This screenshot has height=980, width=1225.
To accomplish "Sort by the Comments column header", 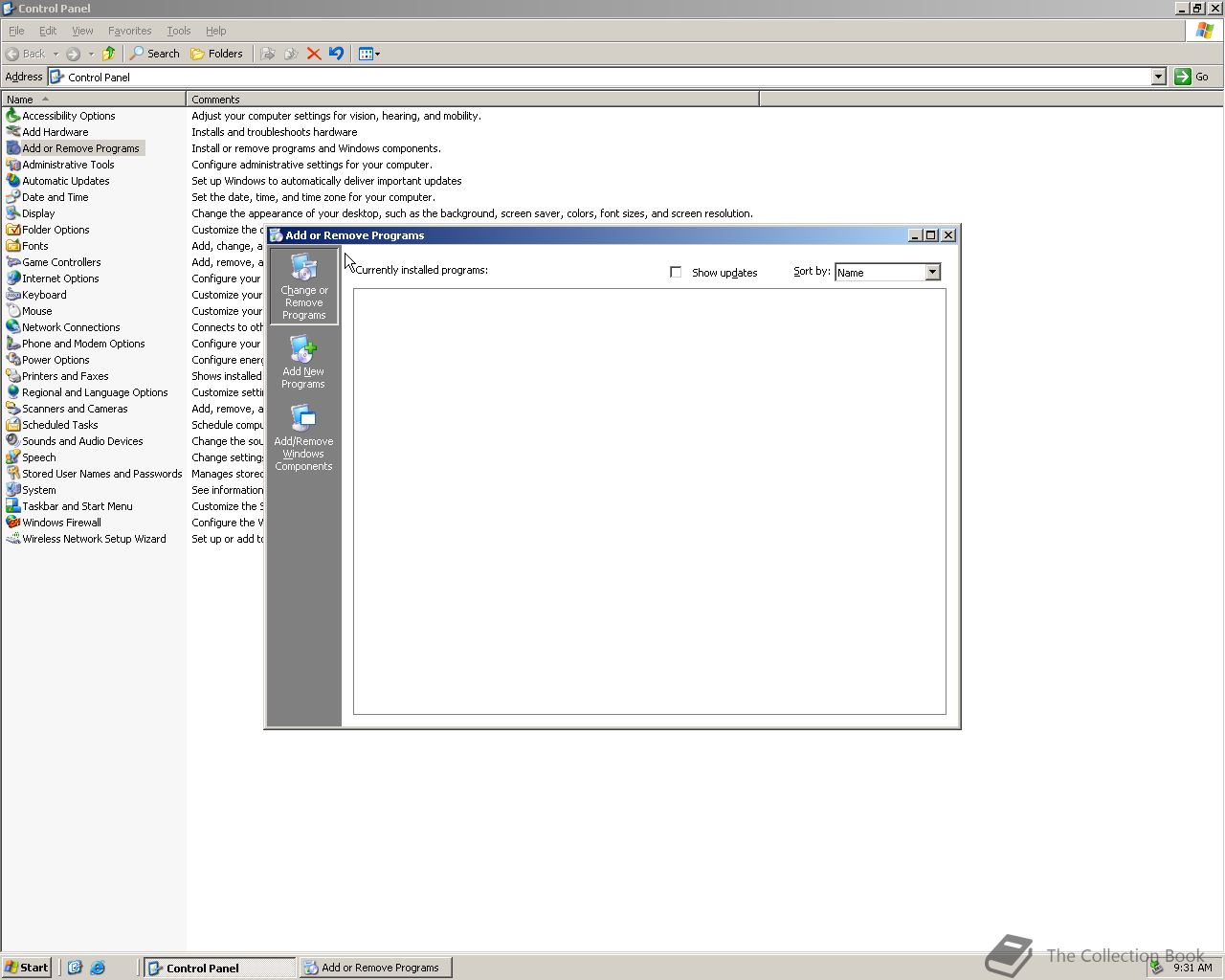I will 473,99.
